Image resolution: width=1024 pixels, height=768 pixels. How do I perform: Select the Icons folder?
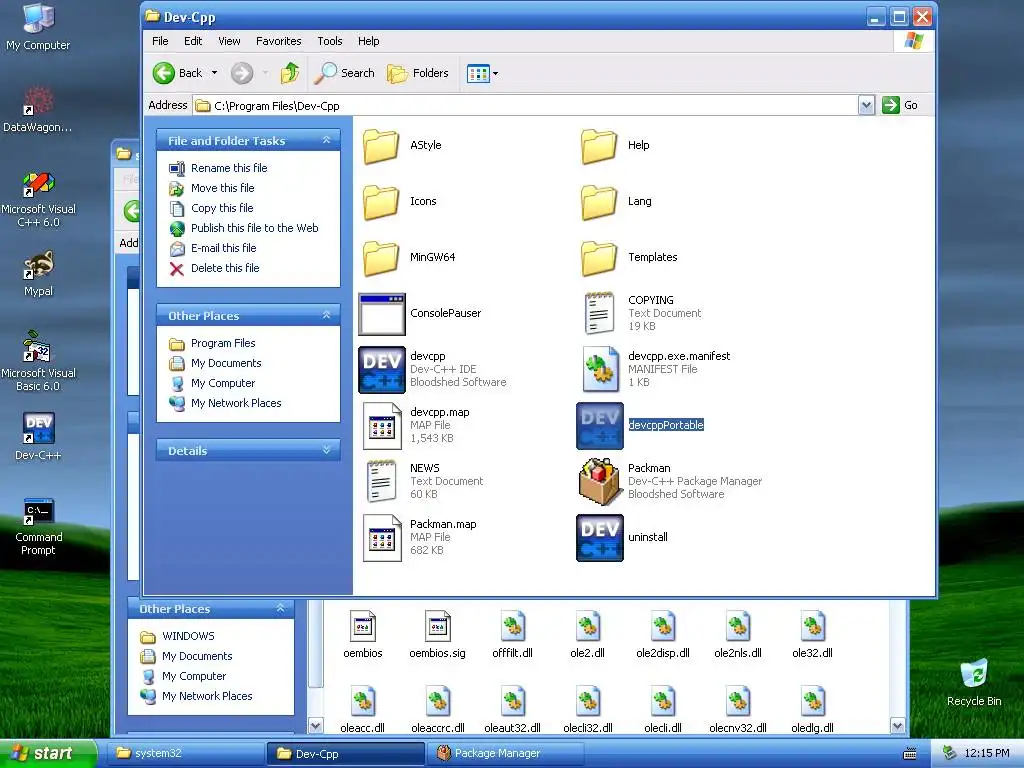381,202
